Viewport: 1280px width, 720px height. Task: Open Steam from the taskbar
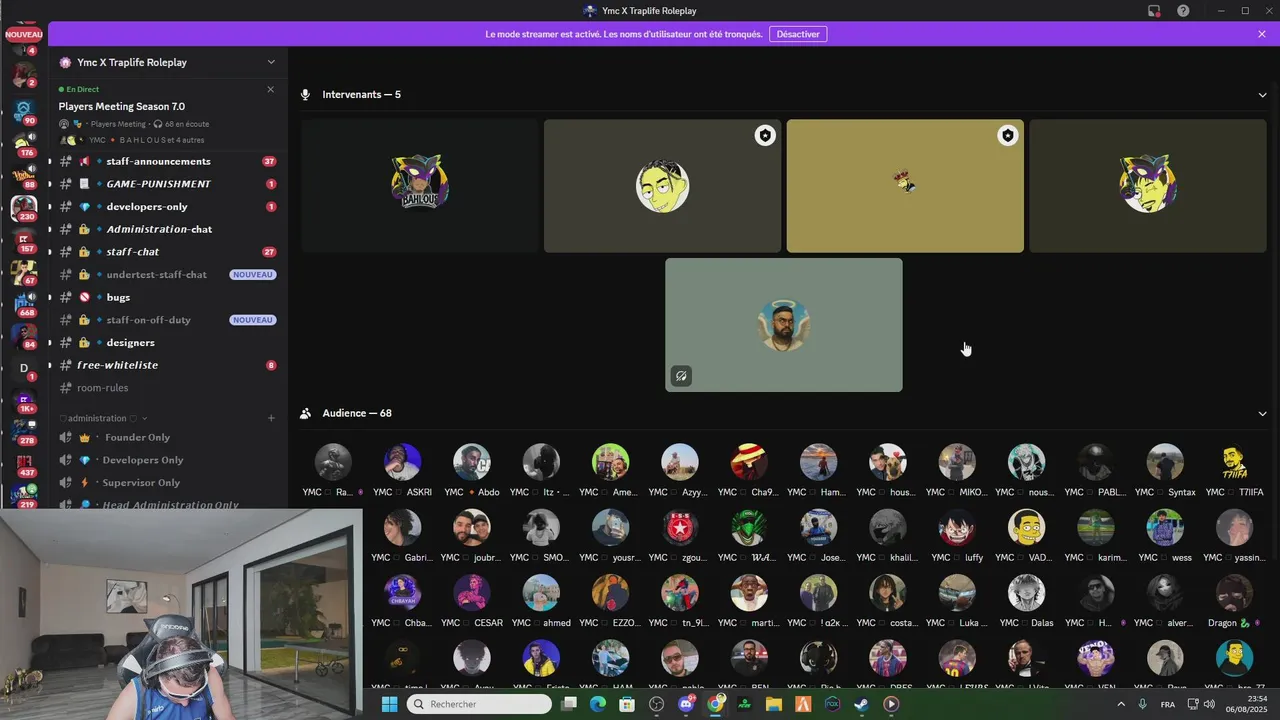click(x=862, y=704)
